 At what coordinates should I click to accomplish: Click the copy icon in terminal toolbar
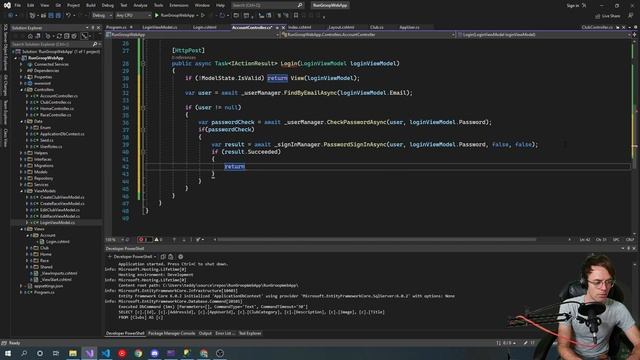[163, 257]
